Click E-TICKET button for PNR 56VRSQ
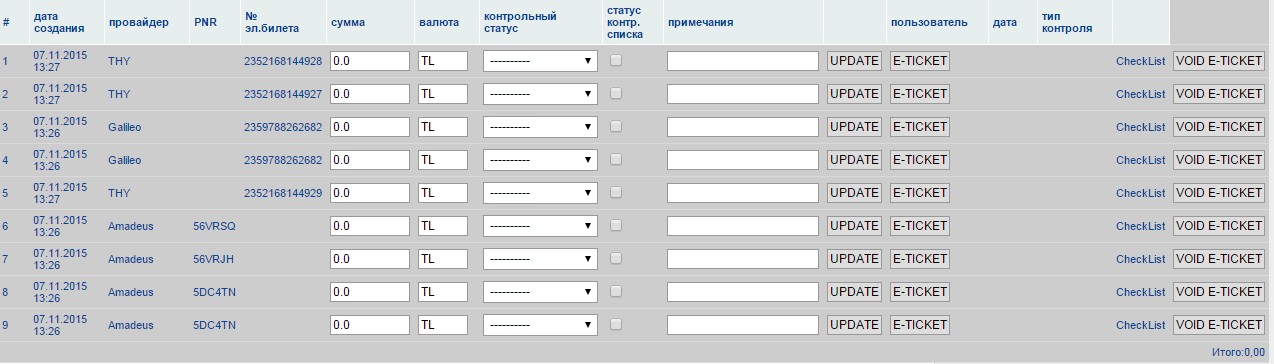This screenshot has height=364, width=1274. tap(919, 226)
